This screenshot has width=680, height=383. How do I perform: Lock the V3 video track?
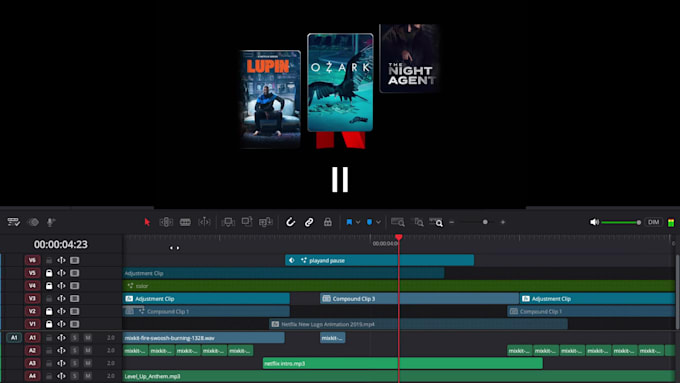pyautogui.click(x=49, y=298)
